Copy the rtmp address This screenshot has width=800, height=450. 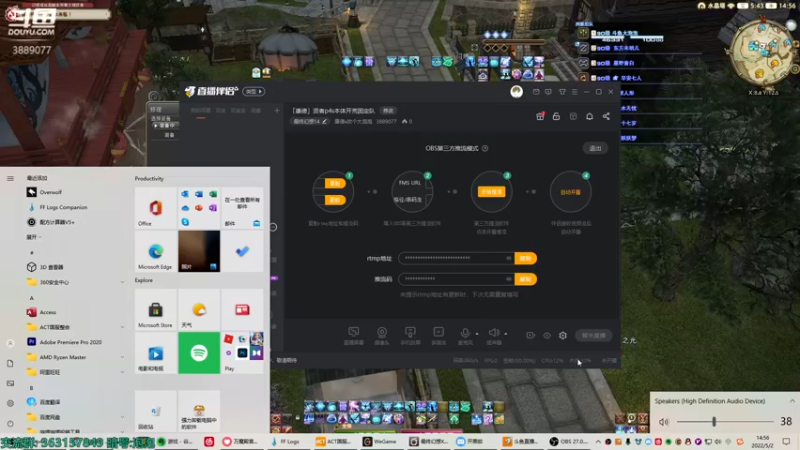point(526,258)
